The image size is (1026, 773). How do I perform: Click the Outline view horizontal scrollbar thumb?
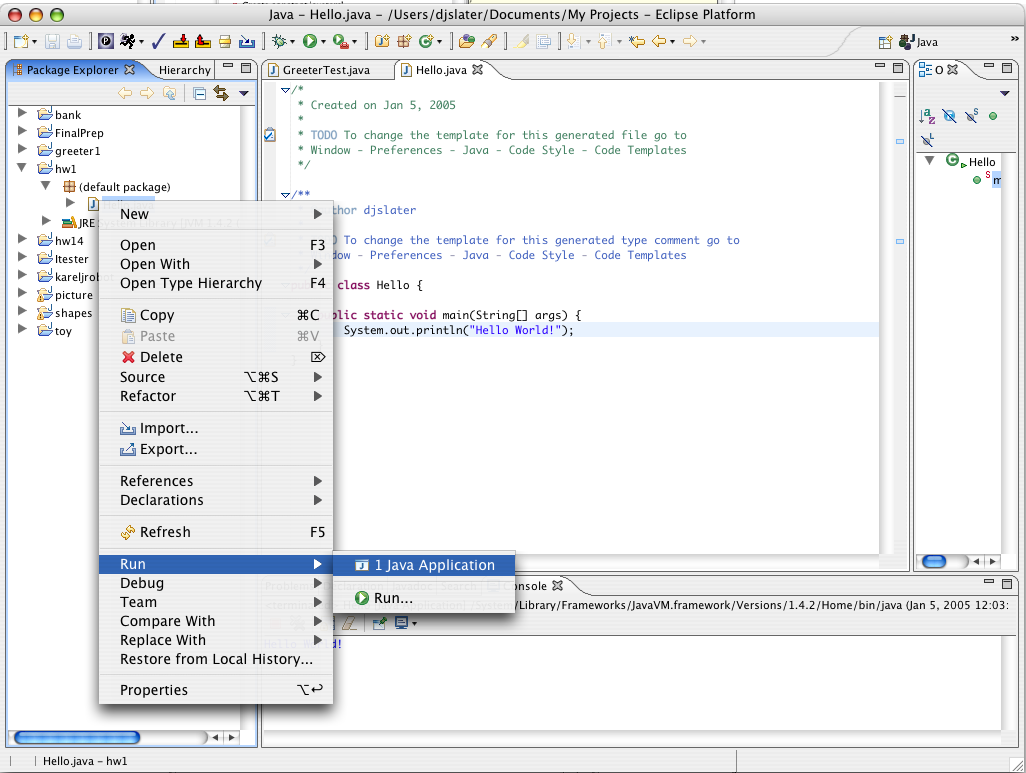[934, 561]
